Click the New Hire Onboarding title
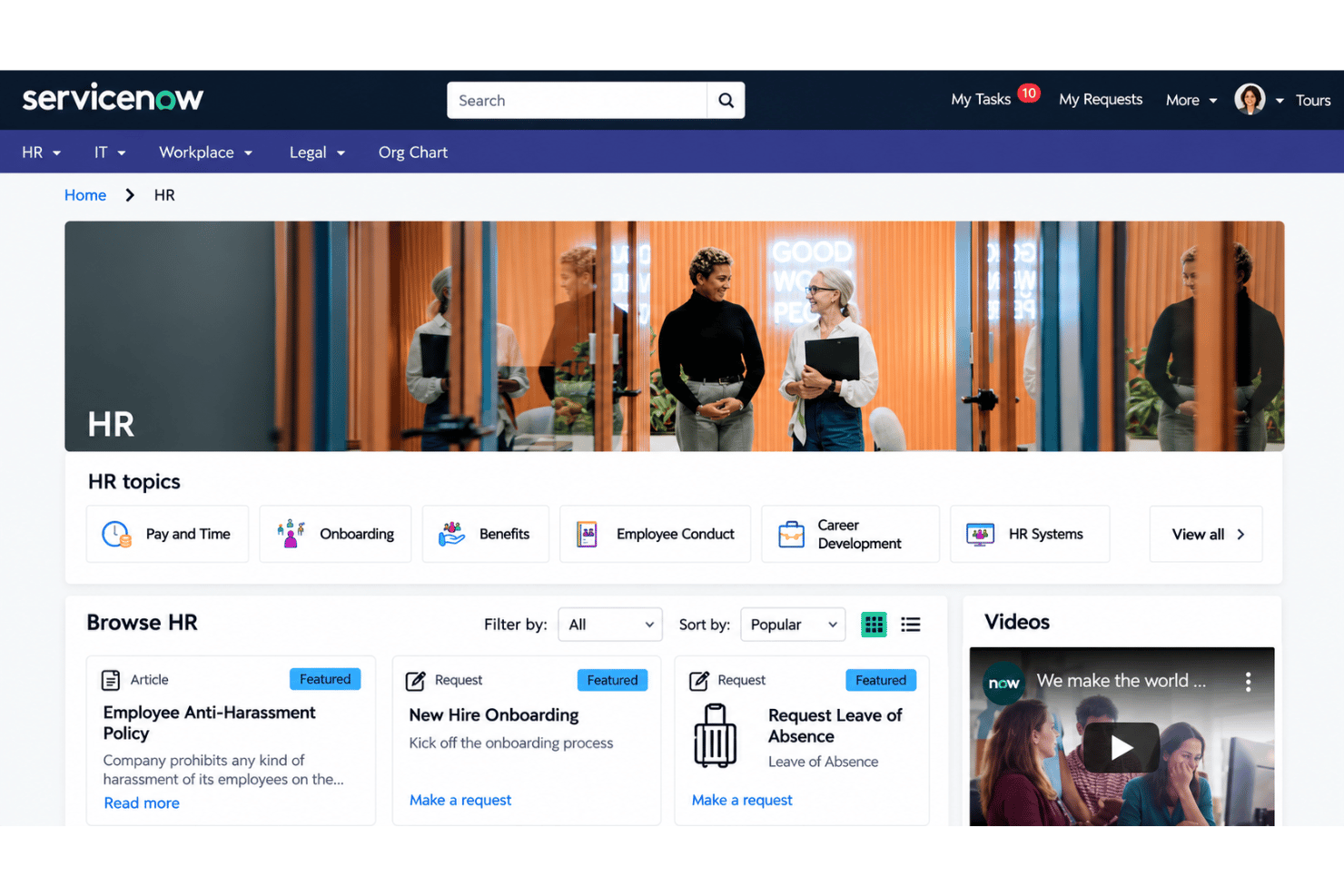 [494, 715]
